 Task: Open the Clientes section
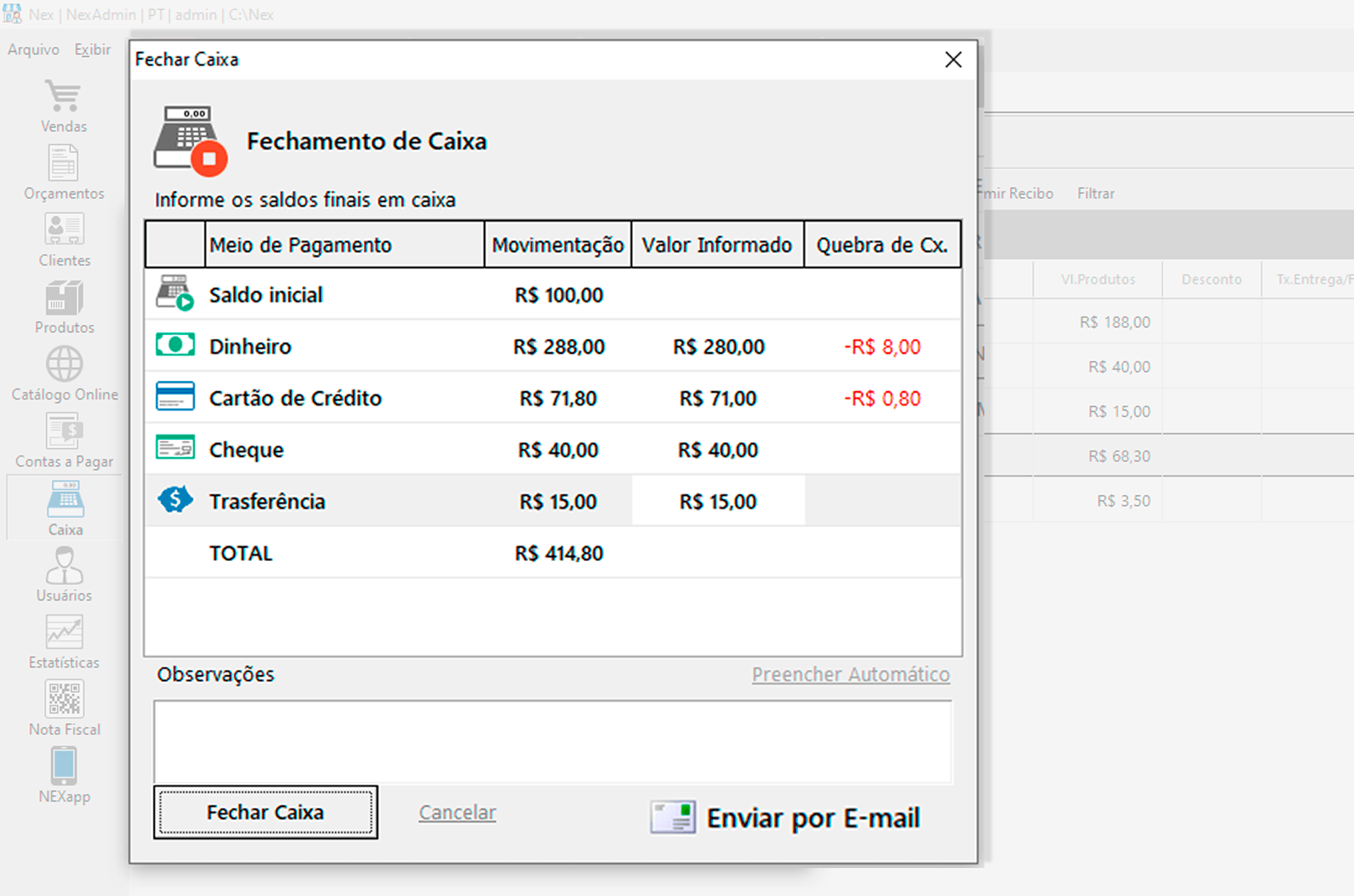click(x=64, y=238)
